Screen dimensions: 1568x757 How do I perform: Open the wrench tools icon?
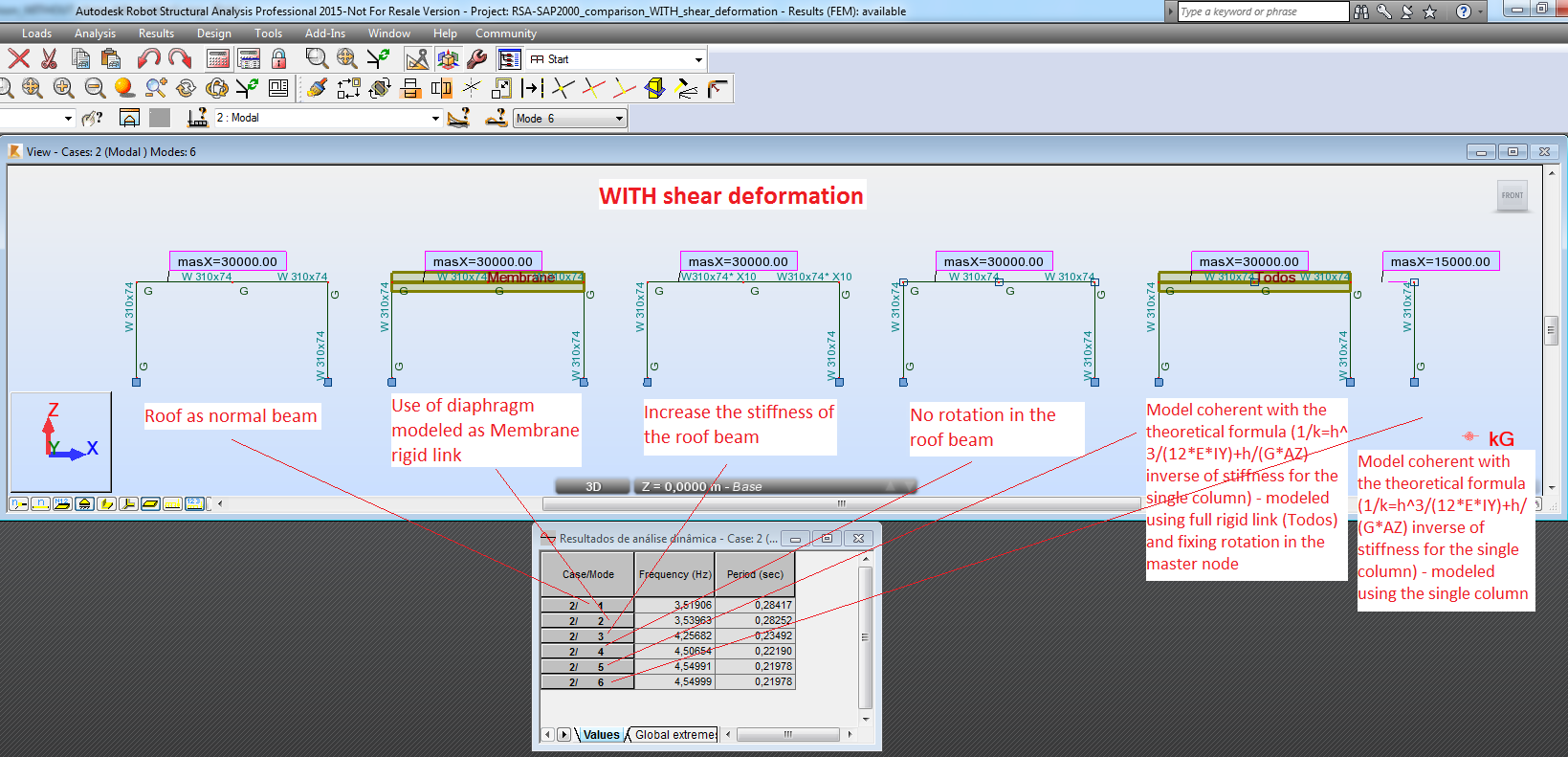point(477,59)
